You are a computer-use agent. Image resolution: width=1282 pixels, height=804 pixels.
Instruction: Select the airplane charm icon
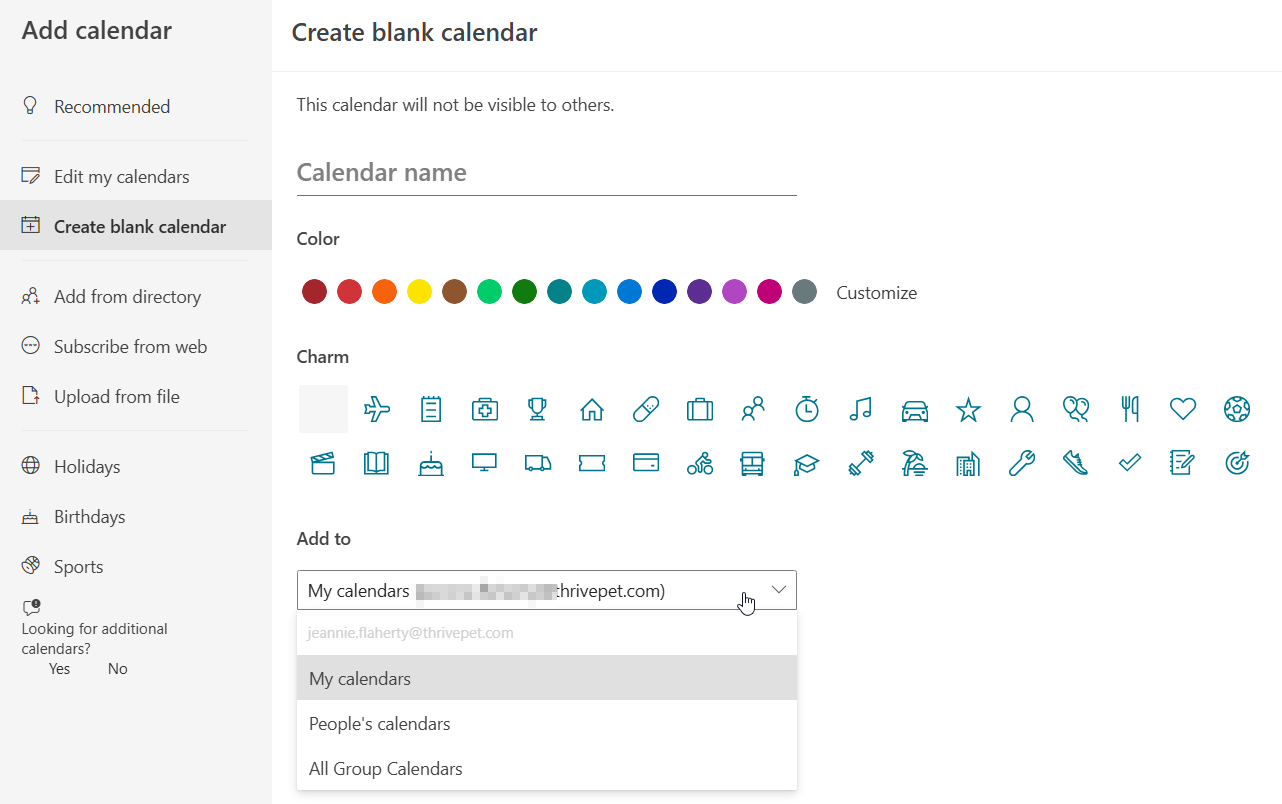click(377, 409)
